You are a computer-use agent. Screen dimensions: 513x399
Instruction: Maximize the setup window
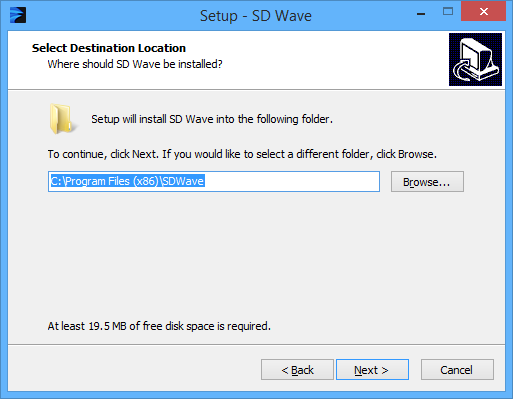coord(448,12)
